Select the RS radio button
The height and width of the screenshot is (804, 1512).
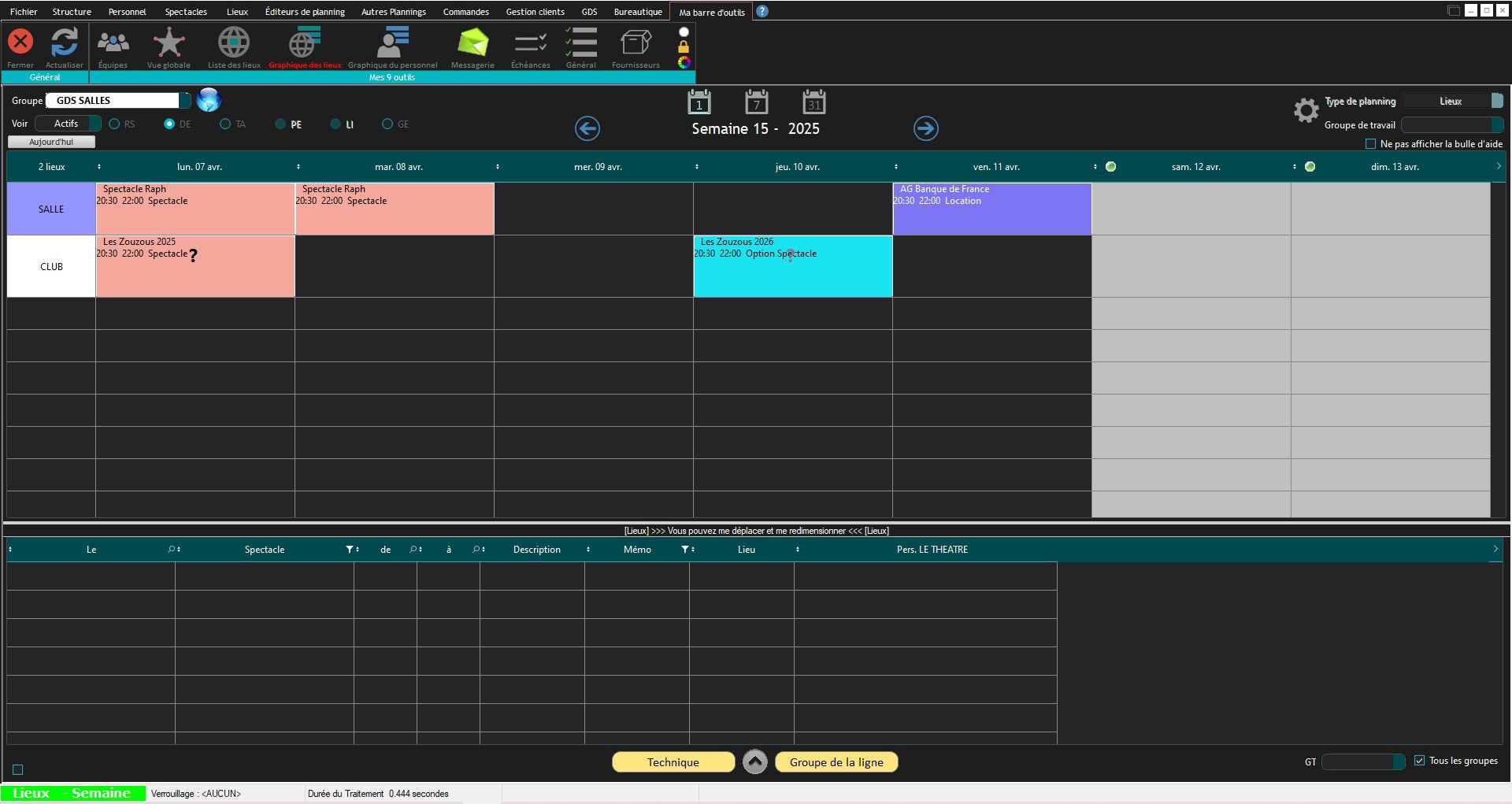coord(115,124)
